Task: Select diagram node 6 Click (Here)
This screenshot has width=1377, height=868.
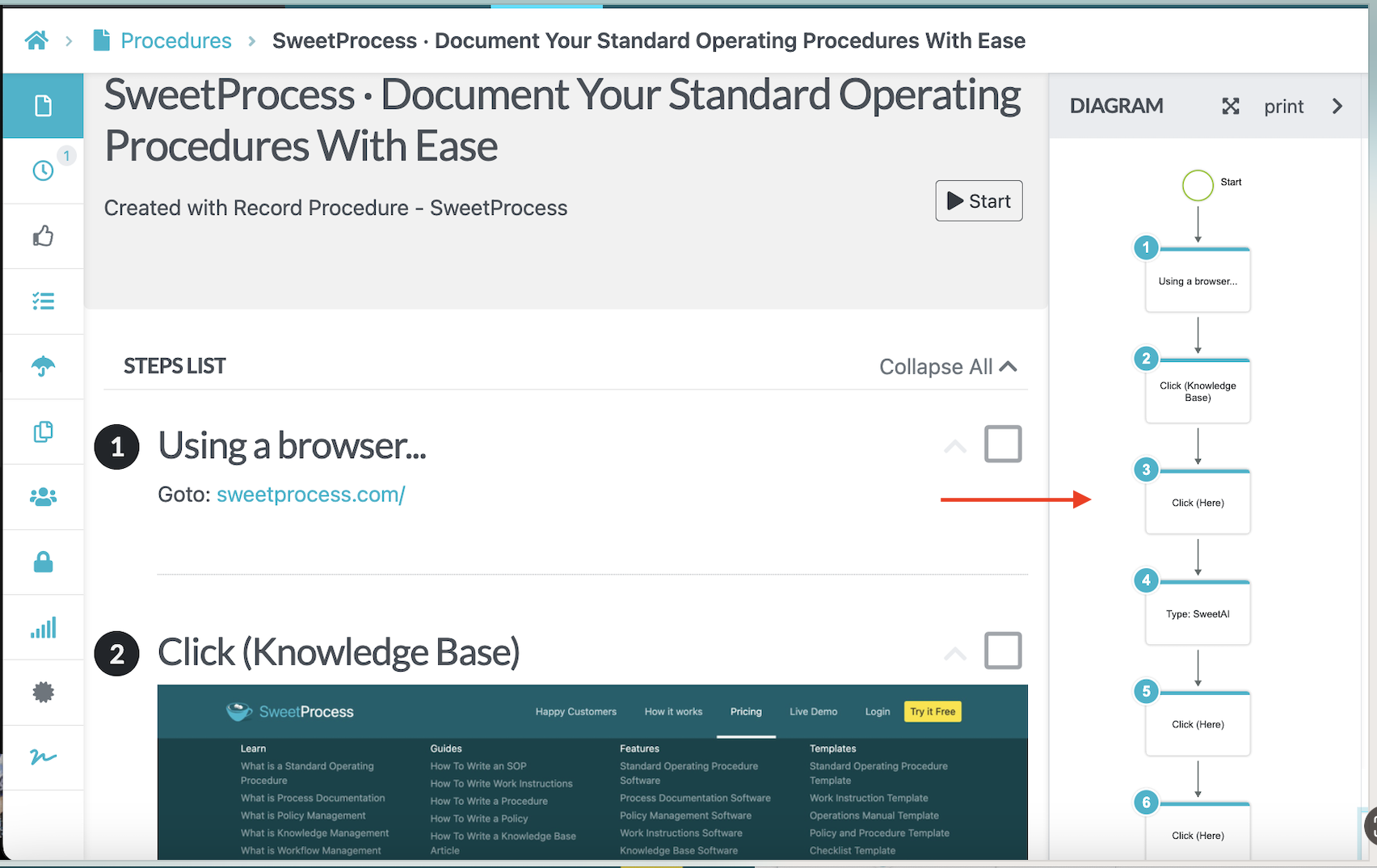Action: pos(1198,832)
